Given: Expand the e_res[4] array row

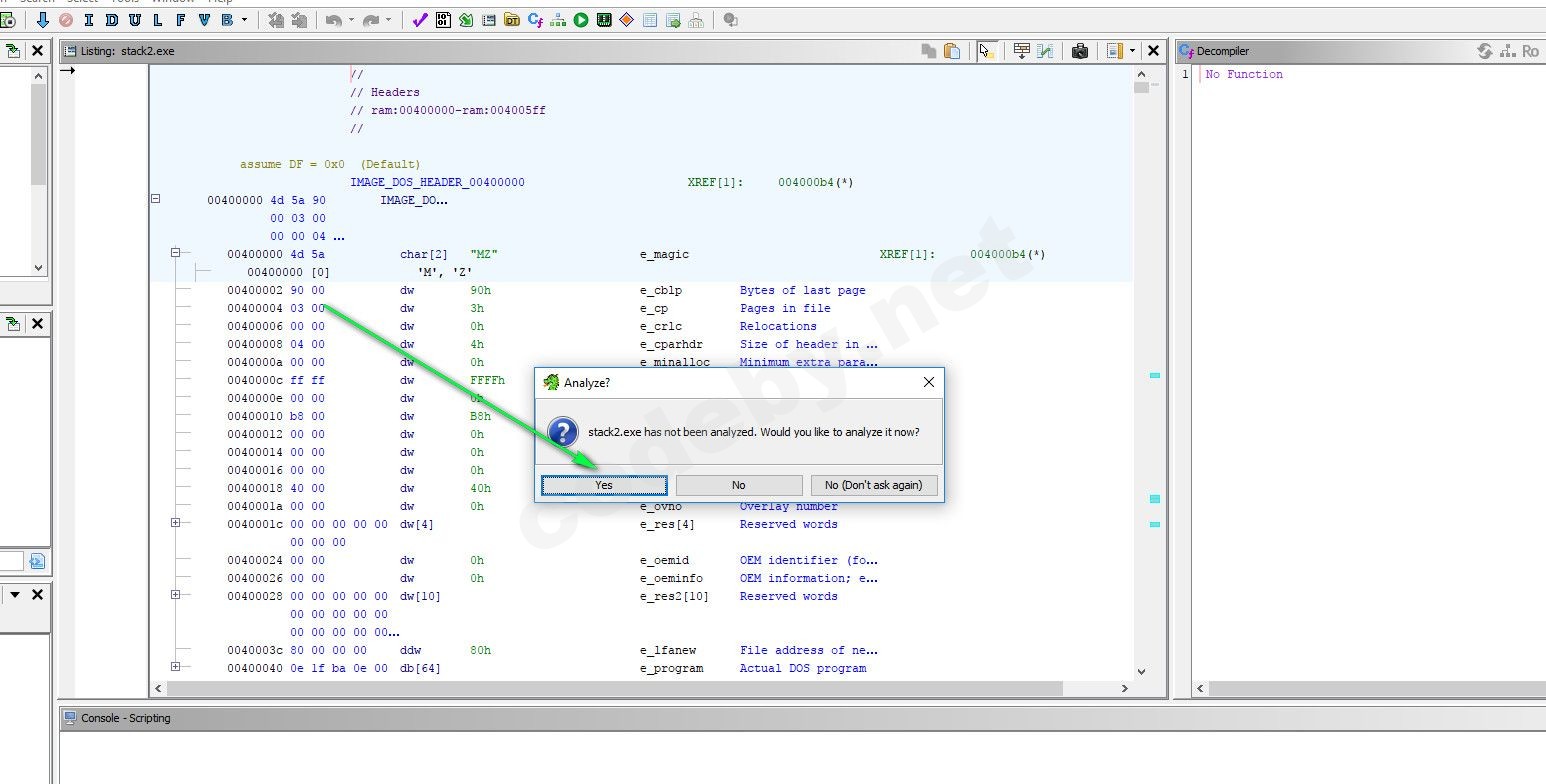Looking at the screenshot, I should click(x=175, y=523).
